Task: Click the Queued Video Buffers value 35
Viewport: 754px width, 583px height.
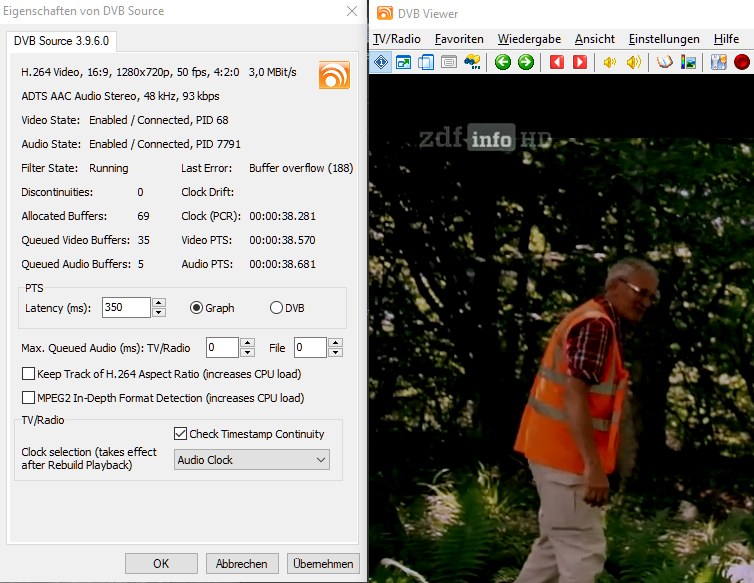Action: 144,240
